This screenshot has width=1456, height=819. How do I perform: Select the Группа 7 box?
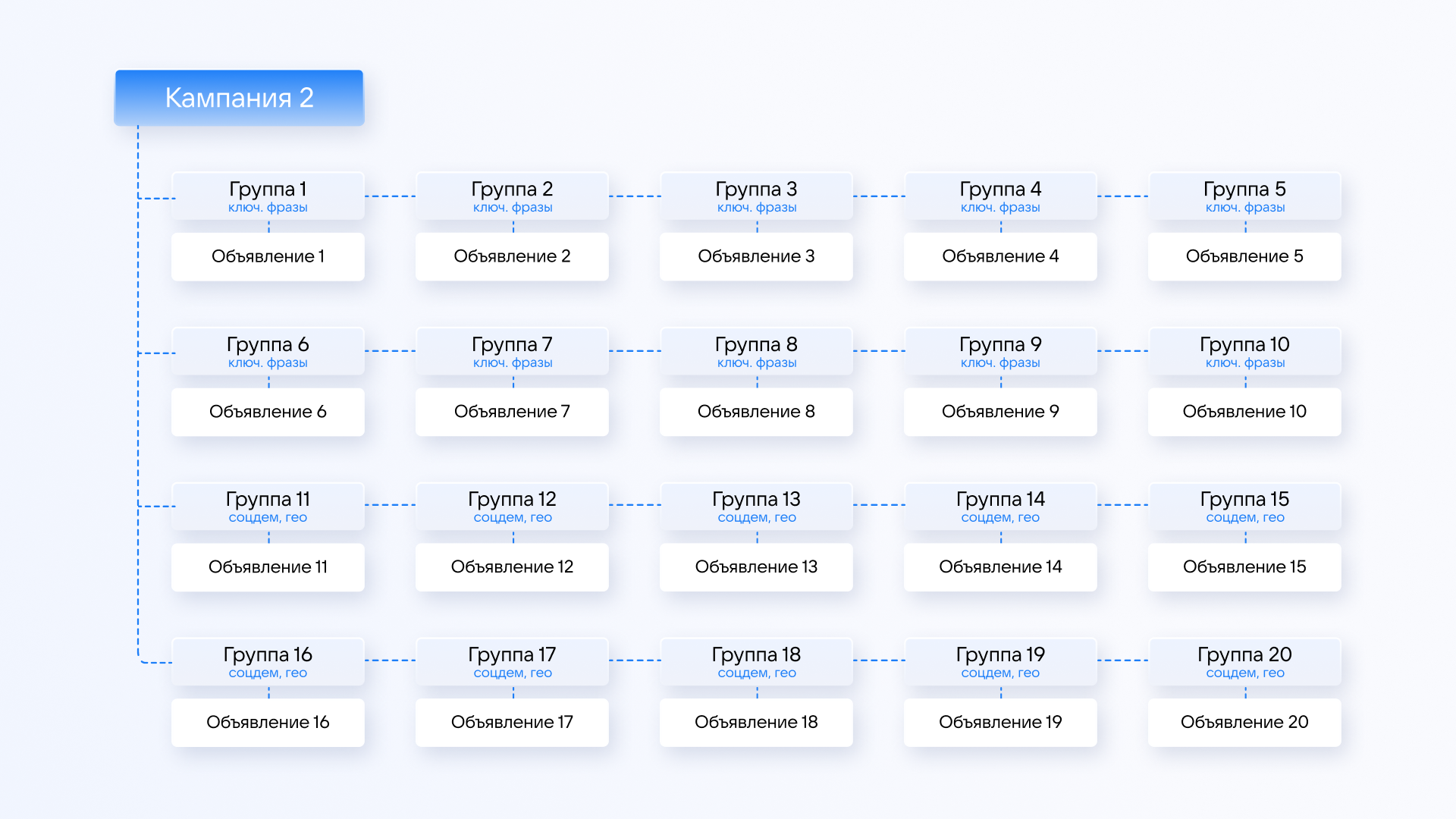pyautogui.click(x=512, y=351)
